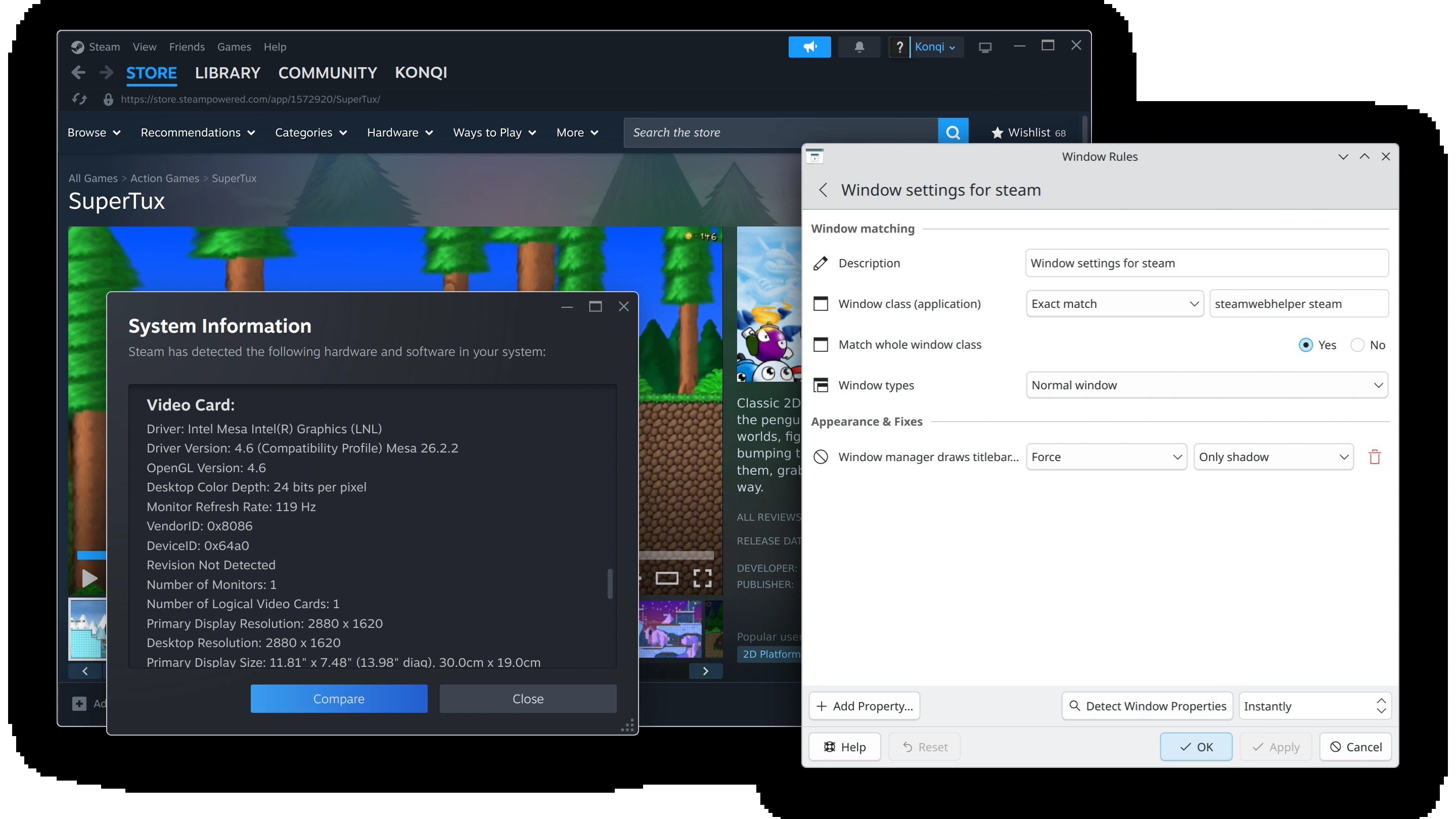Open the Exact match dropdown
This screenshot has height=819, width=1456.
1115,303
